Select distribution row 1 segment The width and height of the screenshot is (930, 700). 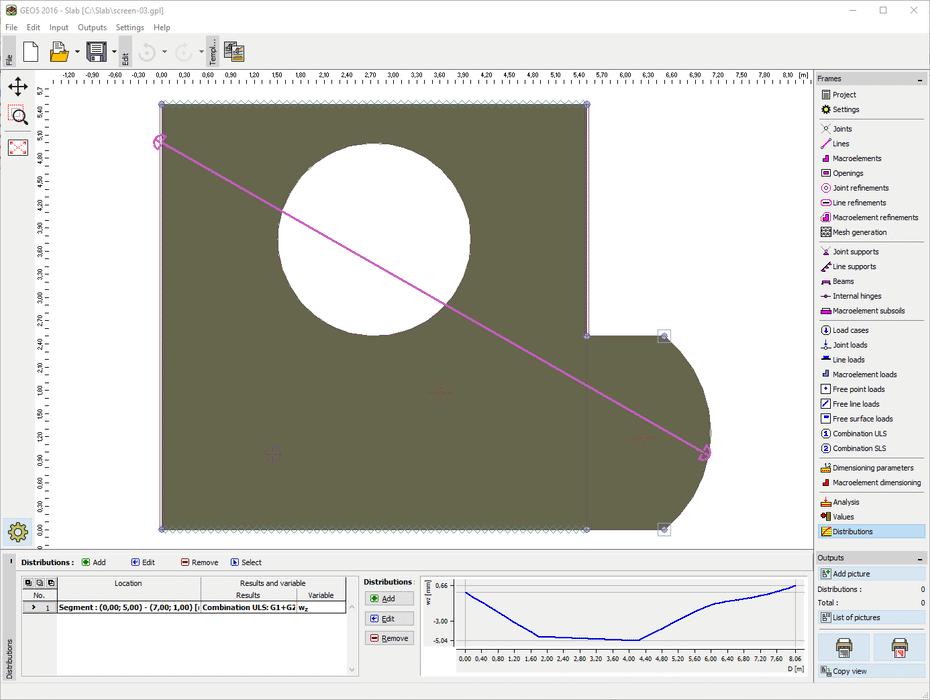(x=128, y=607)
